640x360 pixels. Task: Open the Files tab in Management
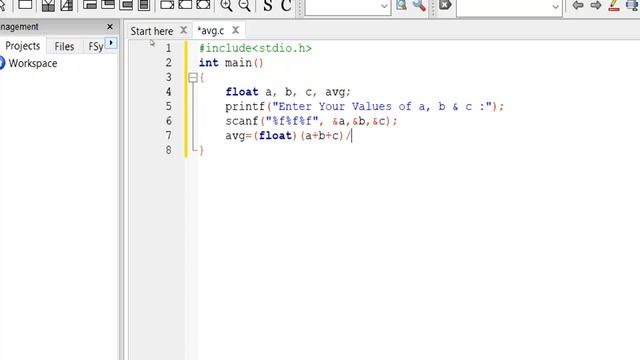[x=64, y=47]
